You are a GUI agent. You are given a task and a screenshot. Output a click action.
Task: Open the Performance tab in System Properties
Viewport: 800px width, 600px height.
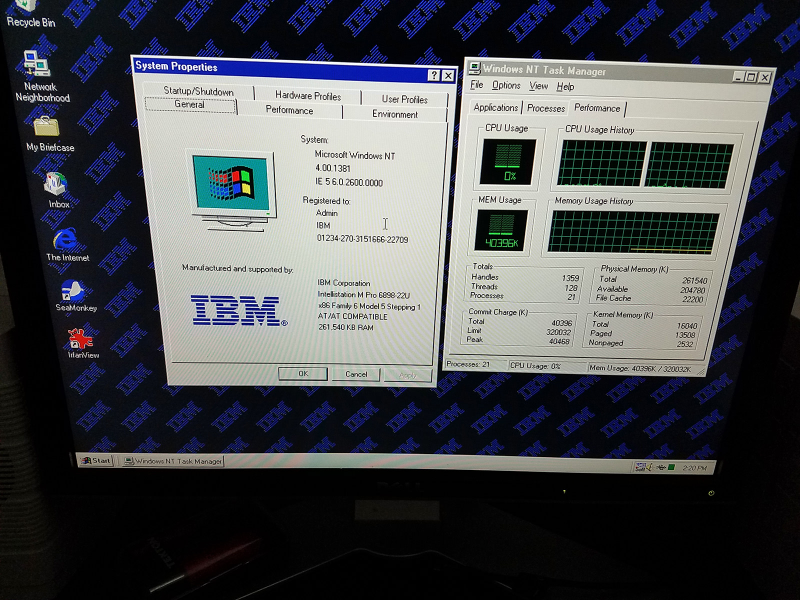point(289,110)
